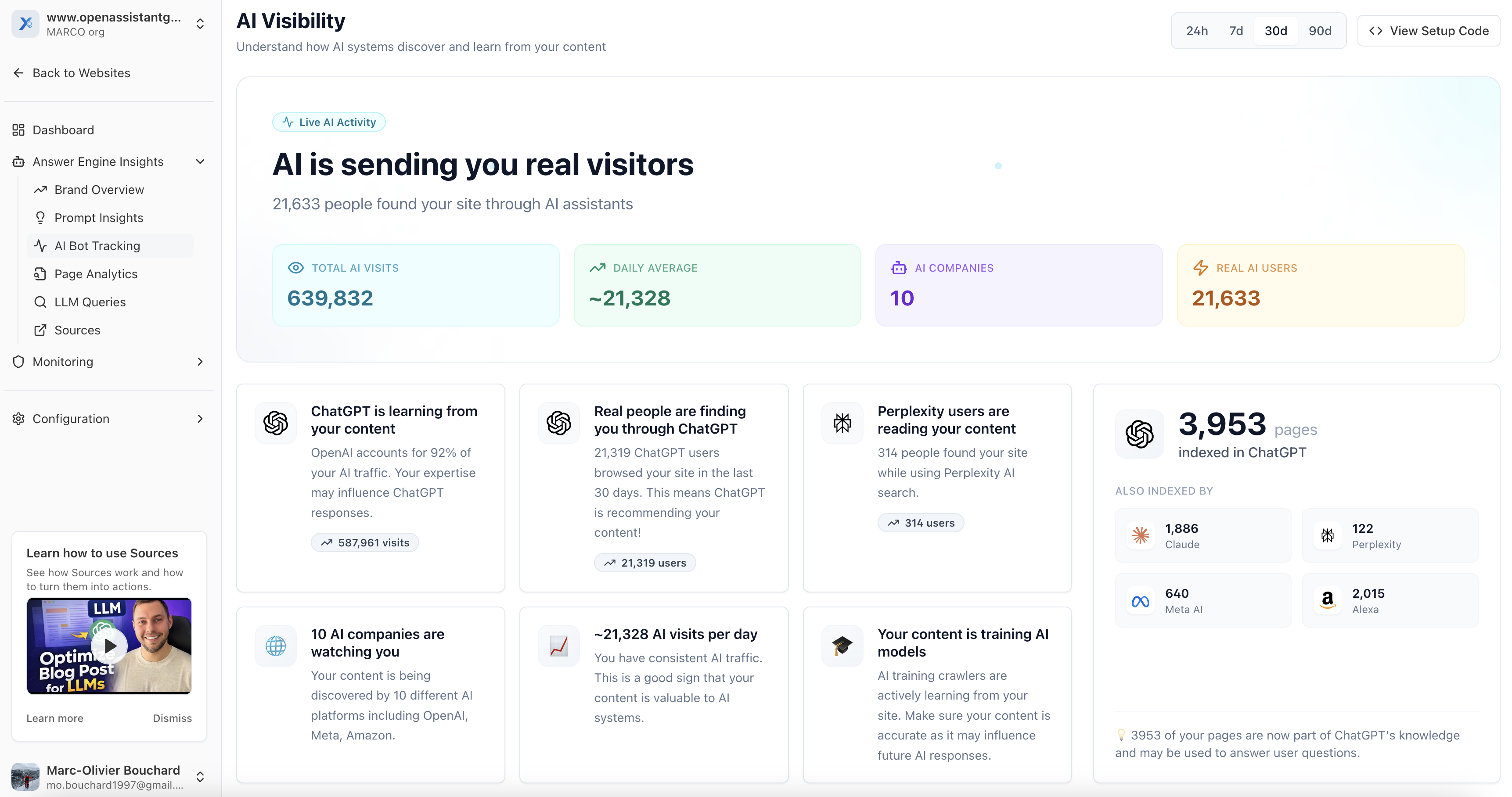
Task: Dismiss the Learn how to use Sources card
Action: pos(172,718)
